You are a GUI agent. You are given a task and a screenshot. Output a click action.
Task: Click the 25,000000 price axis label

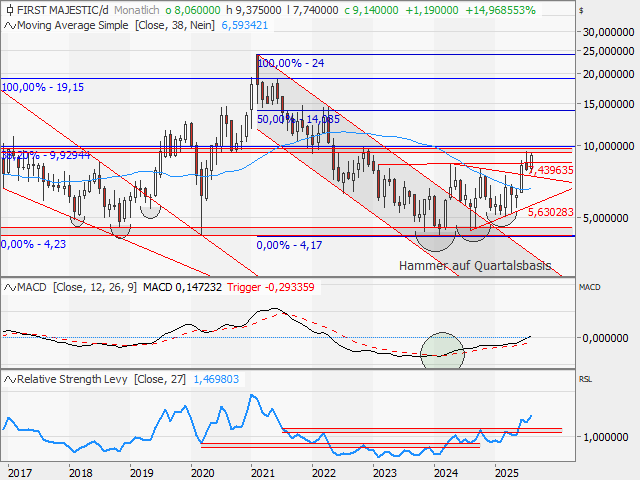609,51
